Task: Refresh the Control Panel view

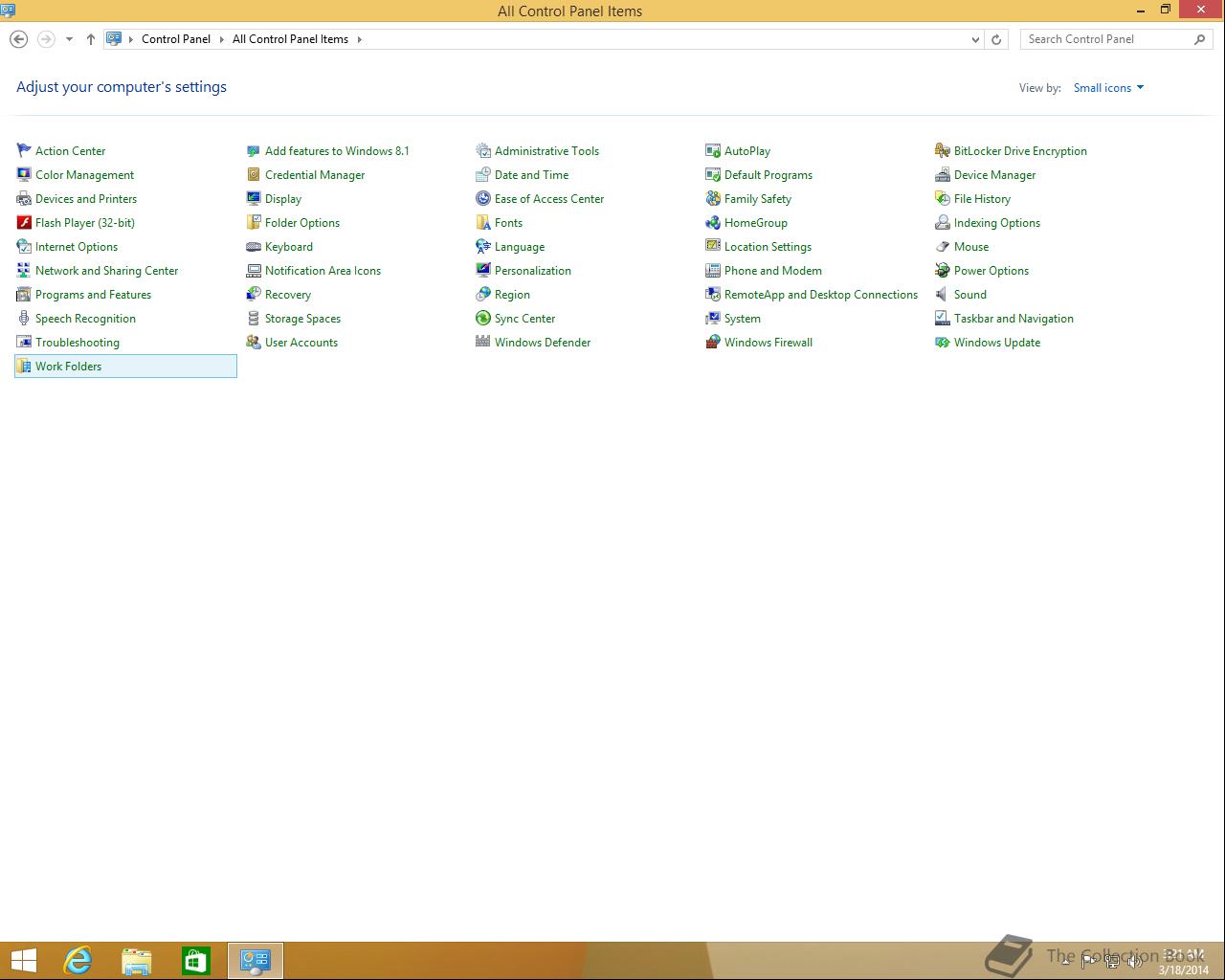Action: pos(996,39)
